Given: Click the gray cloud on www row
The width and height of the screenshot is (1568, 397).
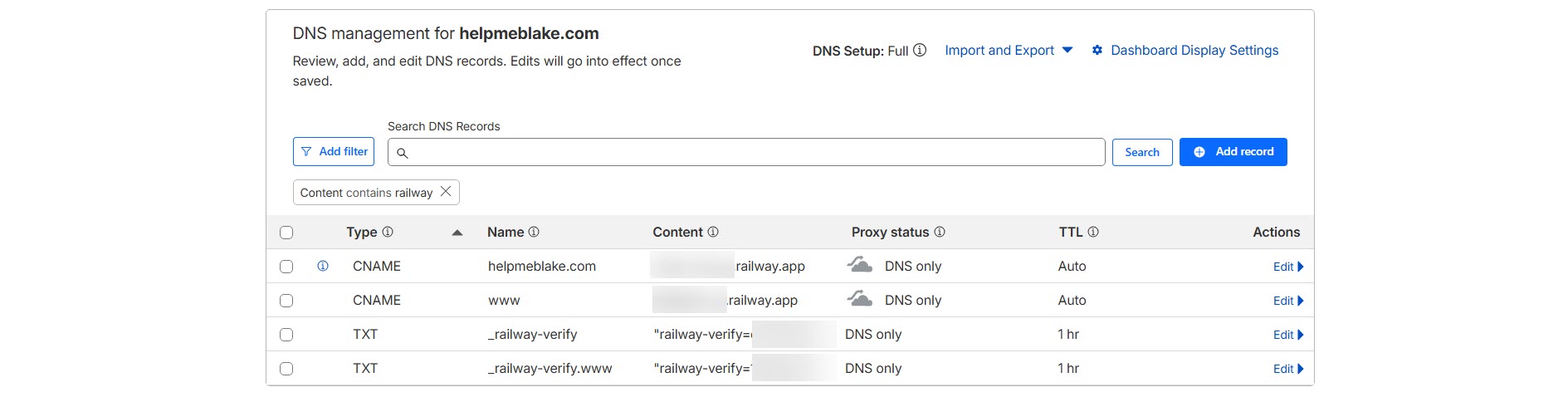Looking at the screenshot, I should point(859,299).
